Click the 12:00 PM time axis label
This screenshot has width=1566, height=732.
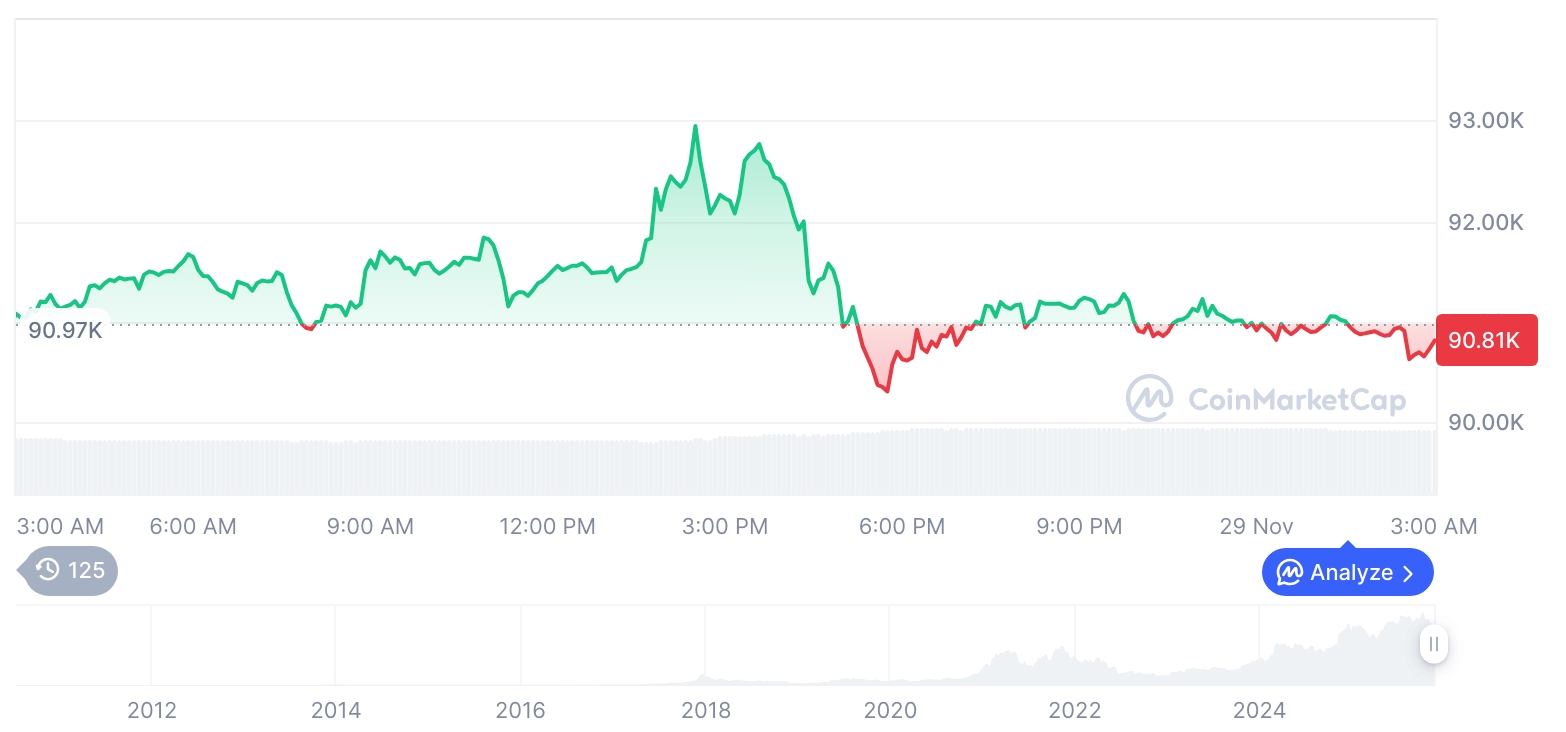(547, 526)
